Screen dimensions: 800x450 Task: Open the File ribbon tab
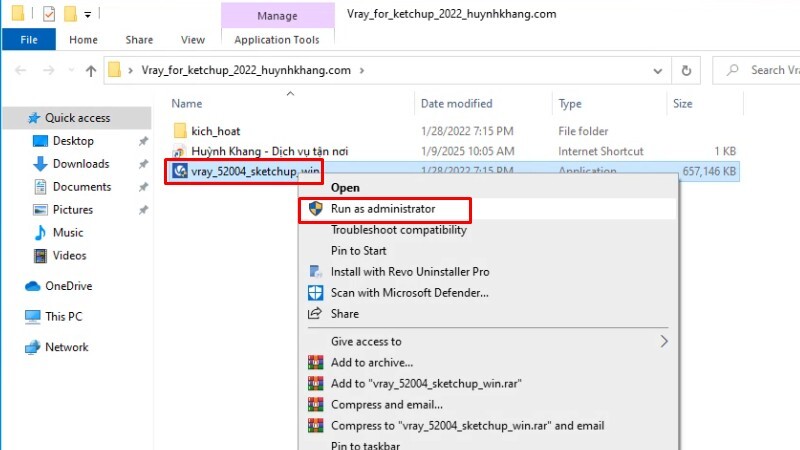click(29, 39)
